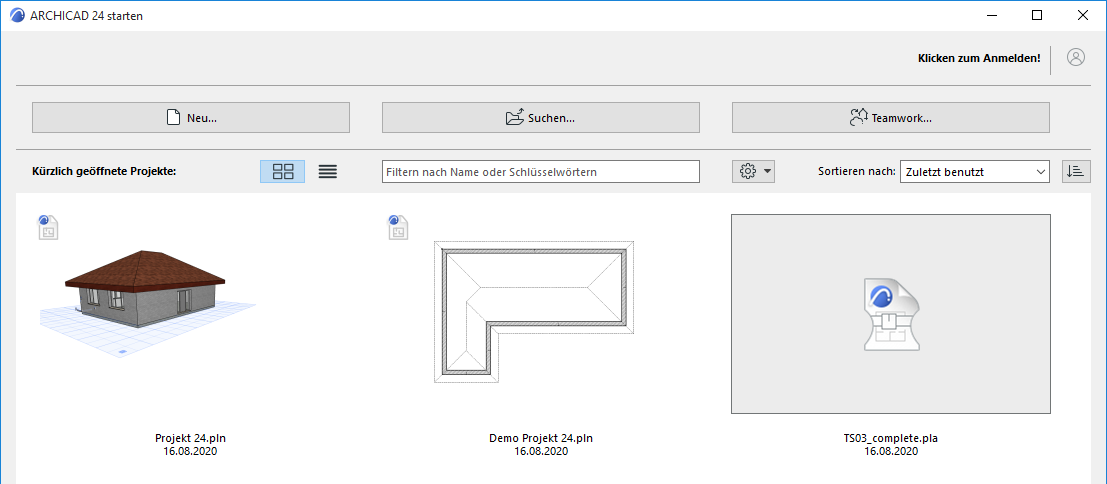Click the 'Teamwork...' button

890,118
